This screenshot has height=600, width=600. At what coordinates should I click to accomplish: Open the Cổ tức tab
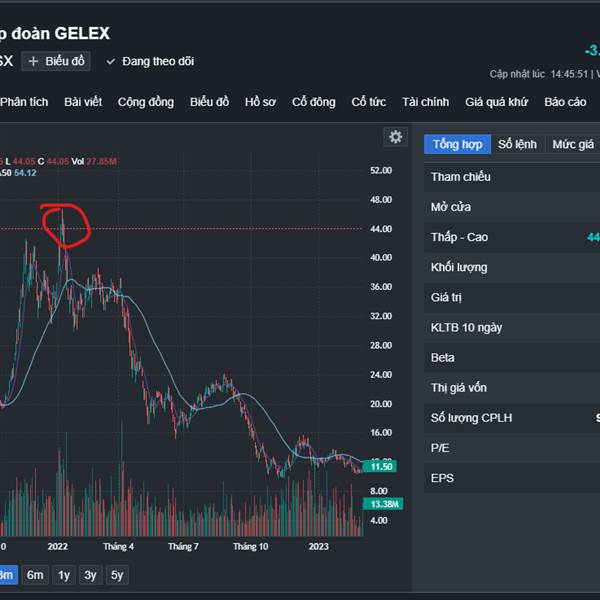(369, 102)
